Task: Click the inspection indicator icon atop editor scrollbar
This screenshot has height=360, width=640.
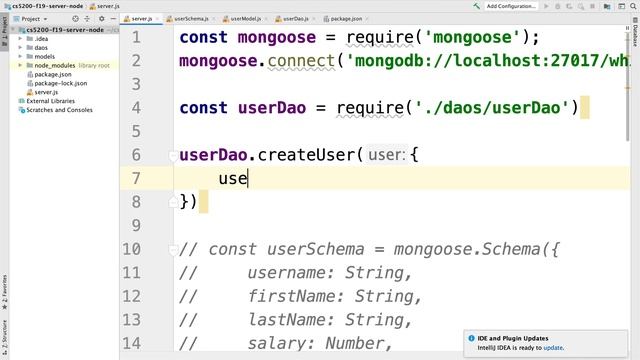Action: pyautogui.click(x=627, y=28)
